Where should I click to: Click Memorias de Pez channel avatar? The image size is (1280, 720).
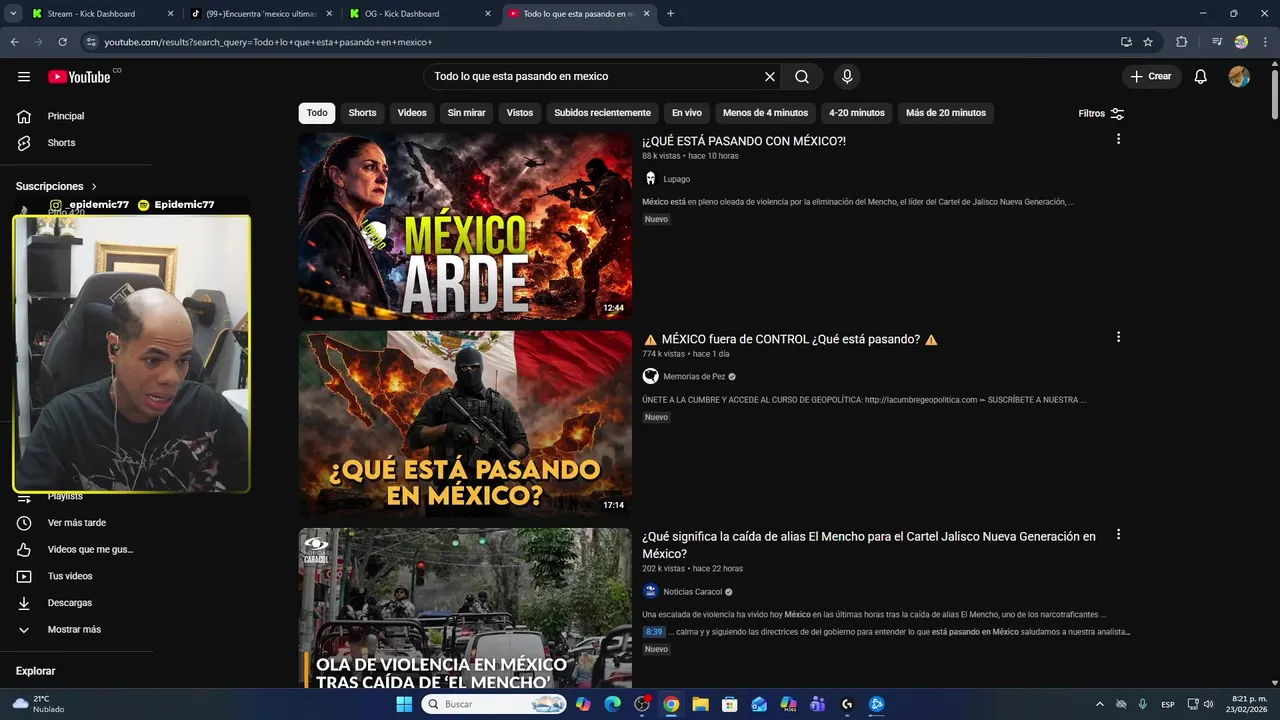coord(650,377)
